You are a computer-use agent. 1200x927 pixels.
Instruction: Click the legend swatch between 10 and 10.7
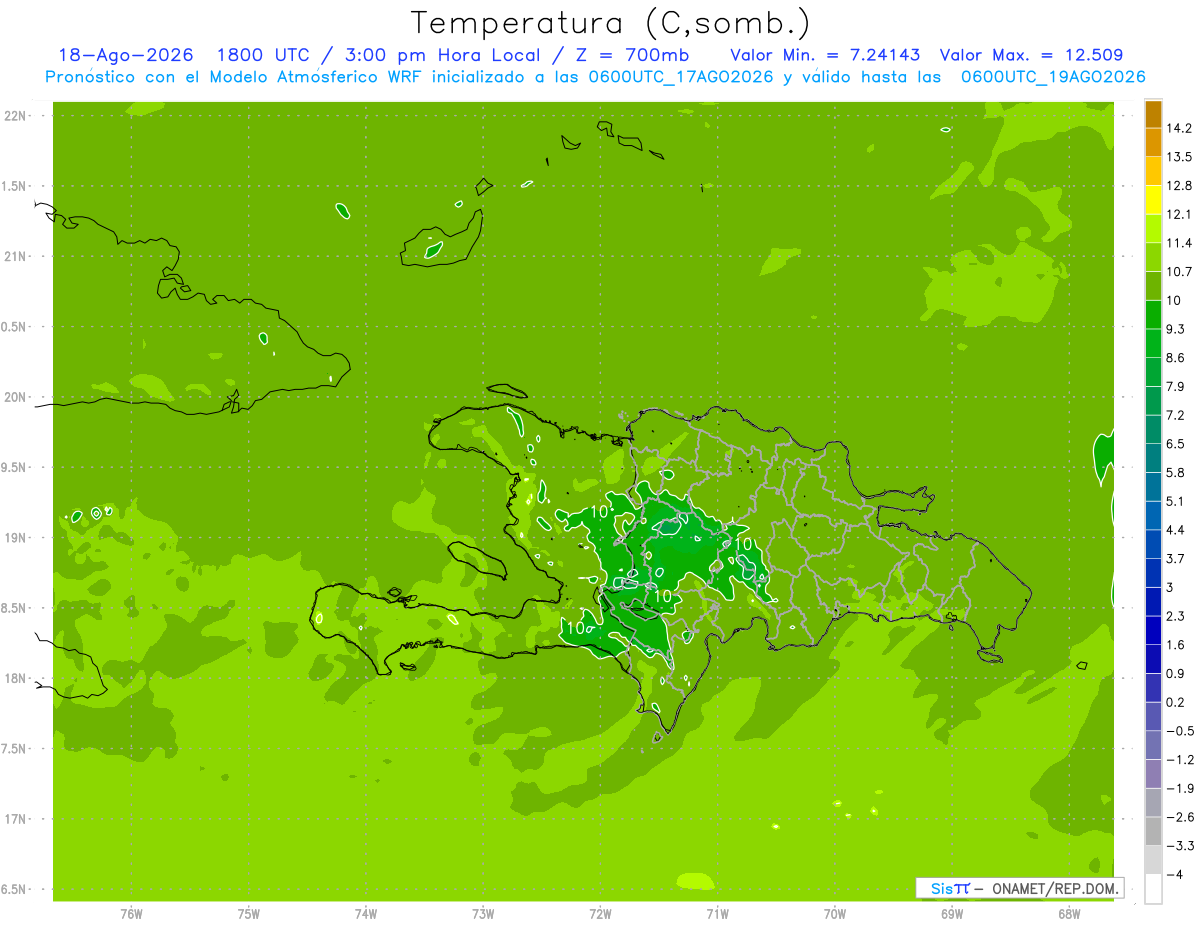click(x=1152, y=286)
